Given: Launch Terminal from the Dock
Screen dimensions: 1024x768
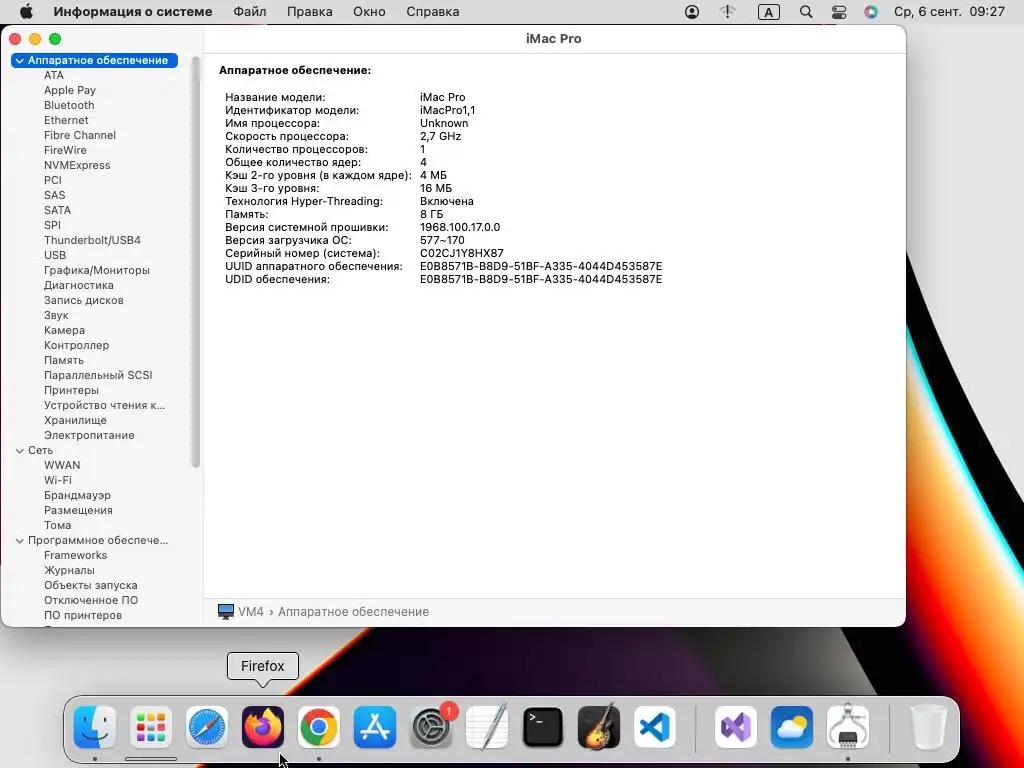Looking at the screenshot, I should click(543, 727).
